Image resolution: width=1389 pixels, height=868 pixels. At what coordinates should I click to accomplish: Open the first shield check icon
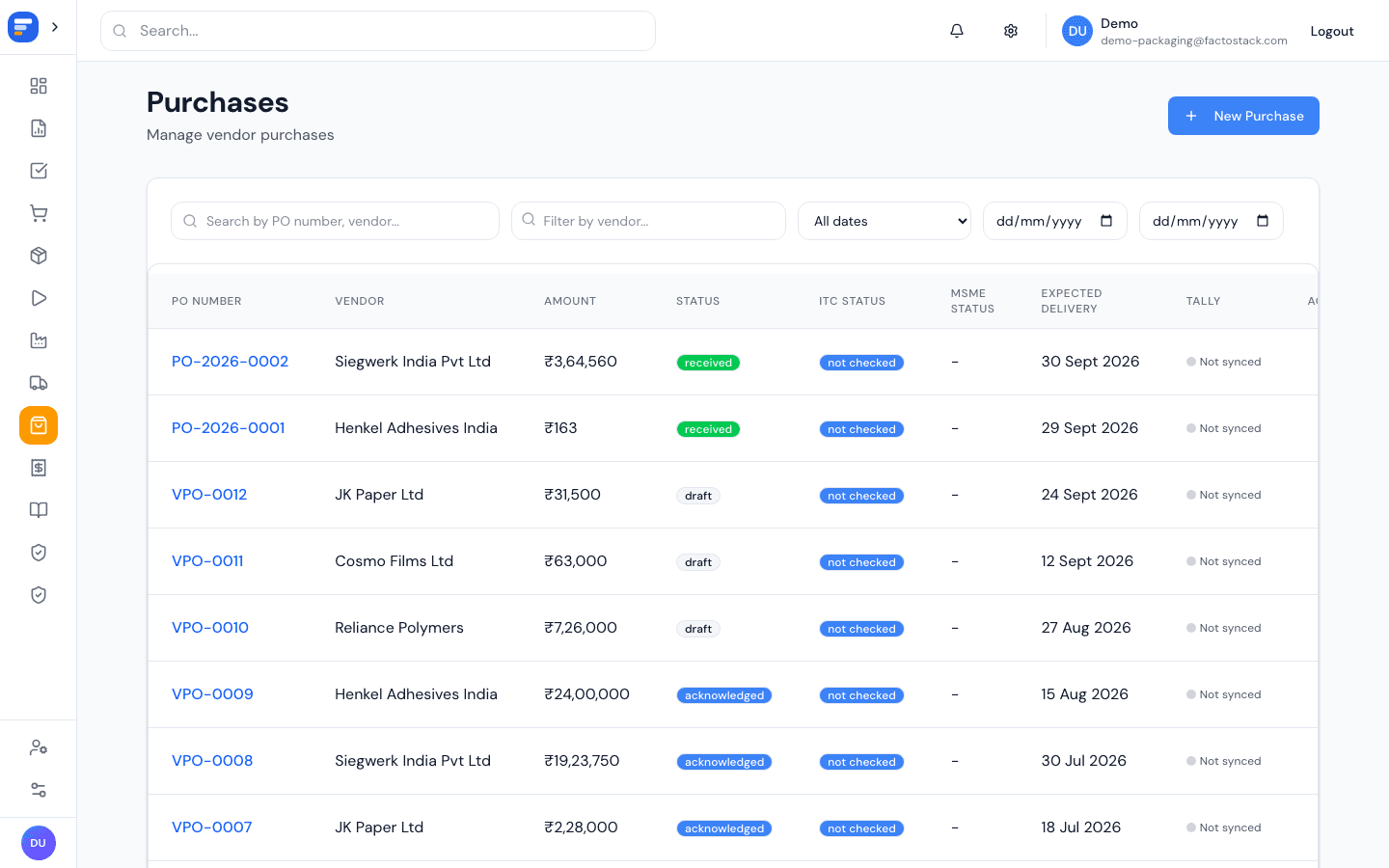(39, 553)
